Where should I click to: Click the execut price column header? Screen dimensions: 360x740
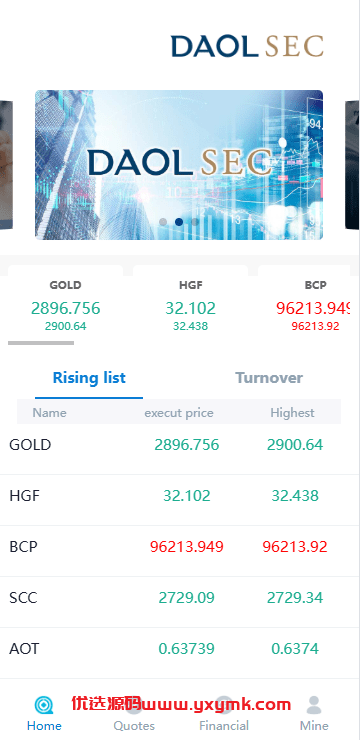179,412
